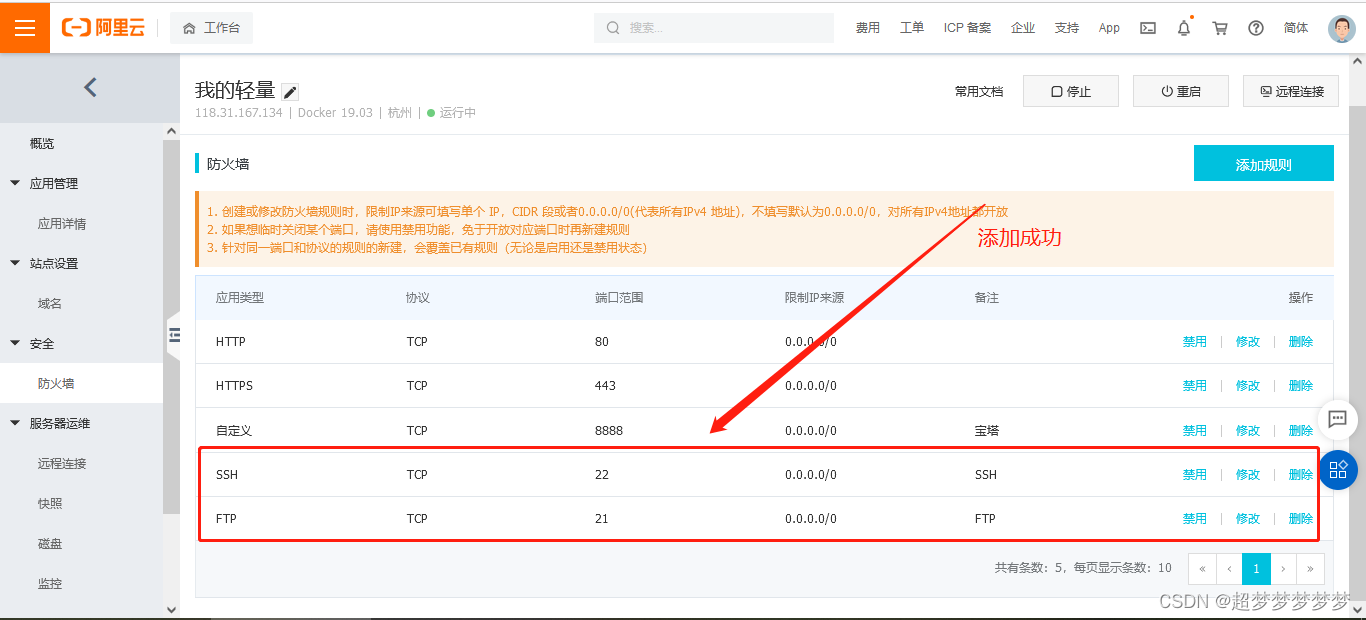The image size is (1366, 620).
Task: Click the 重启 button
Action: pyautogui.click(x=1181, y=91)
